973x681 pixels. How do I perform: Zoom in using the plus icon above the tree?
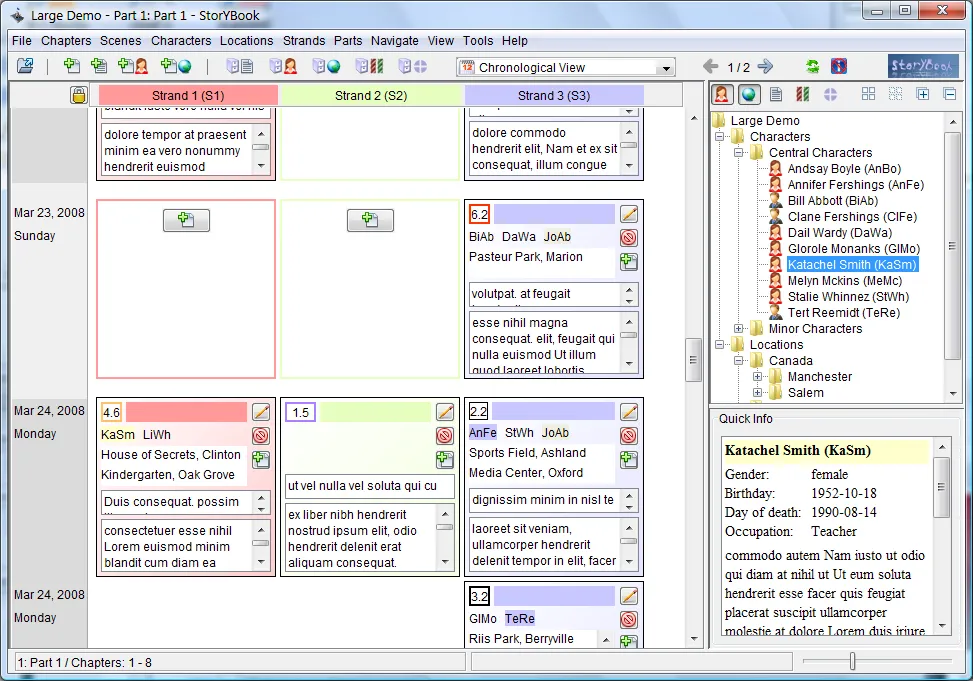click(923, 93)
